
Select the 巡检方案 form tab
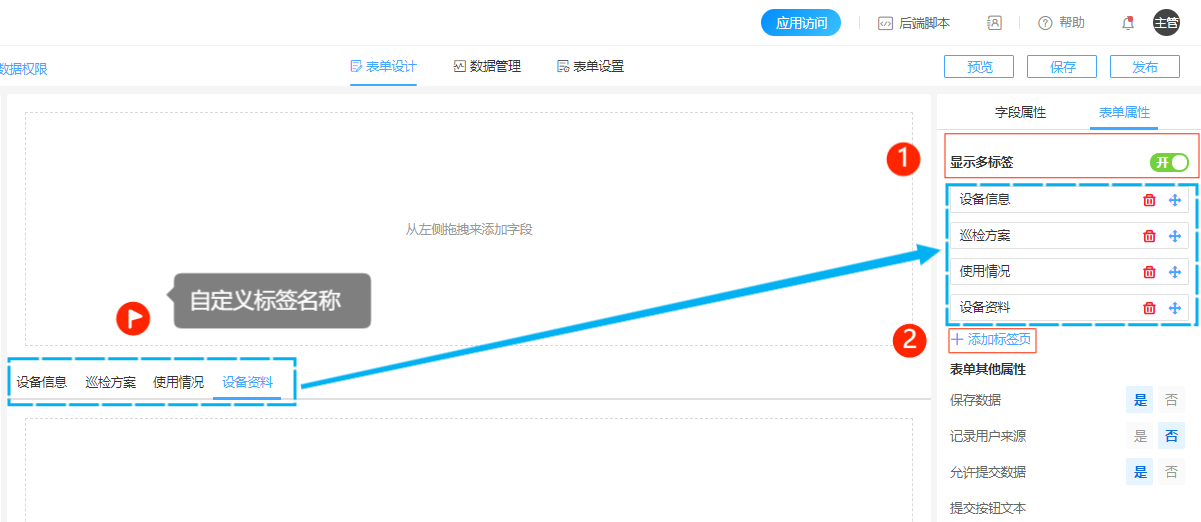(x=110, y=382)
